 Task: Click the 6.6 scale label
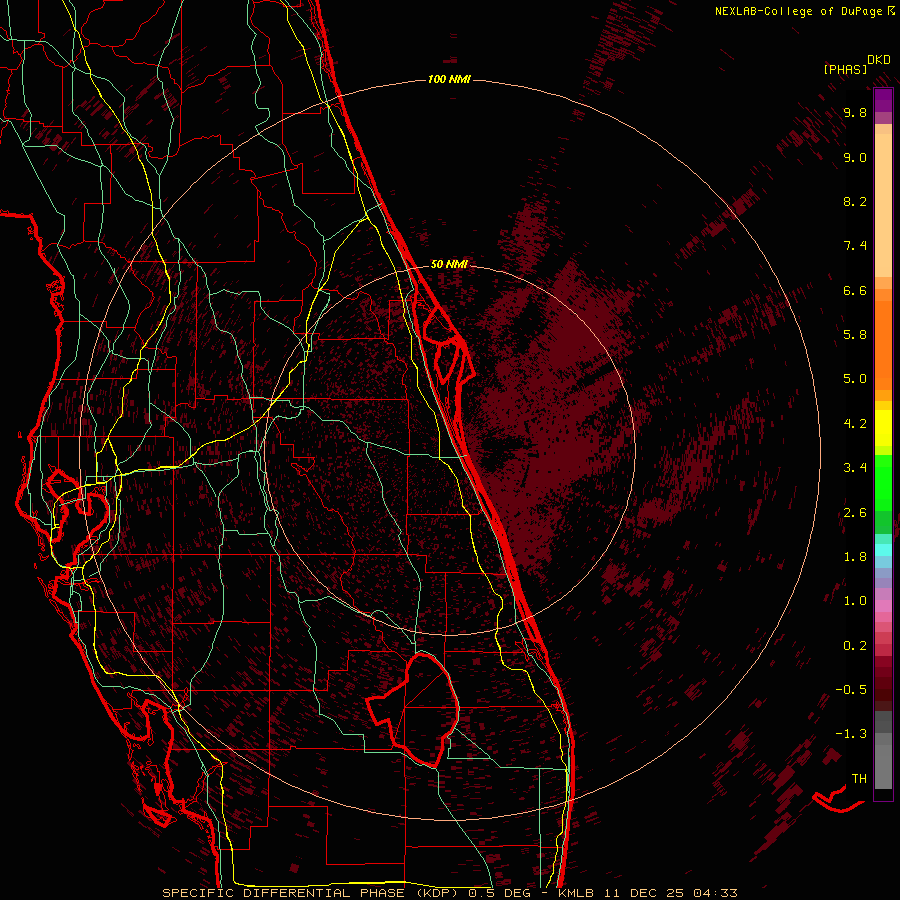click(x=855, y=290)
